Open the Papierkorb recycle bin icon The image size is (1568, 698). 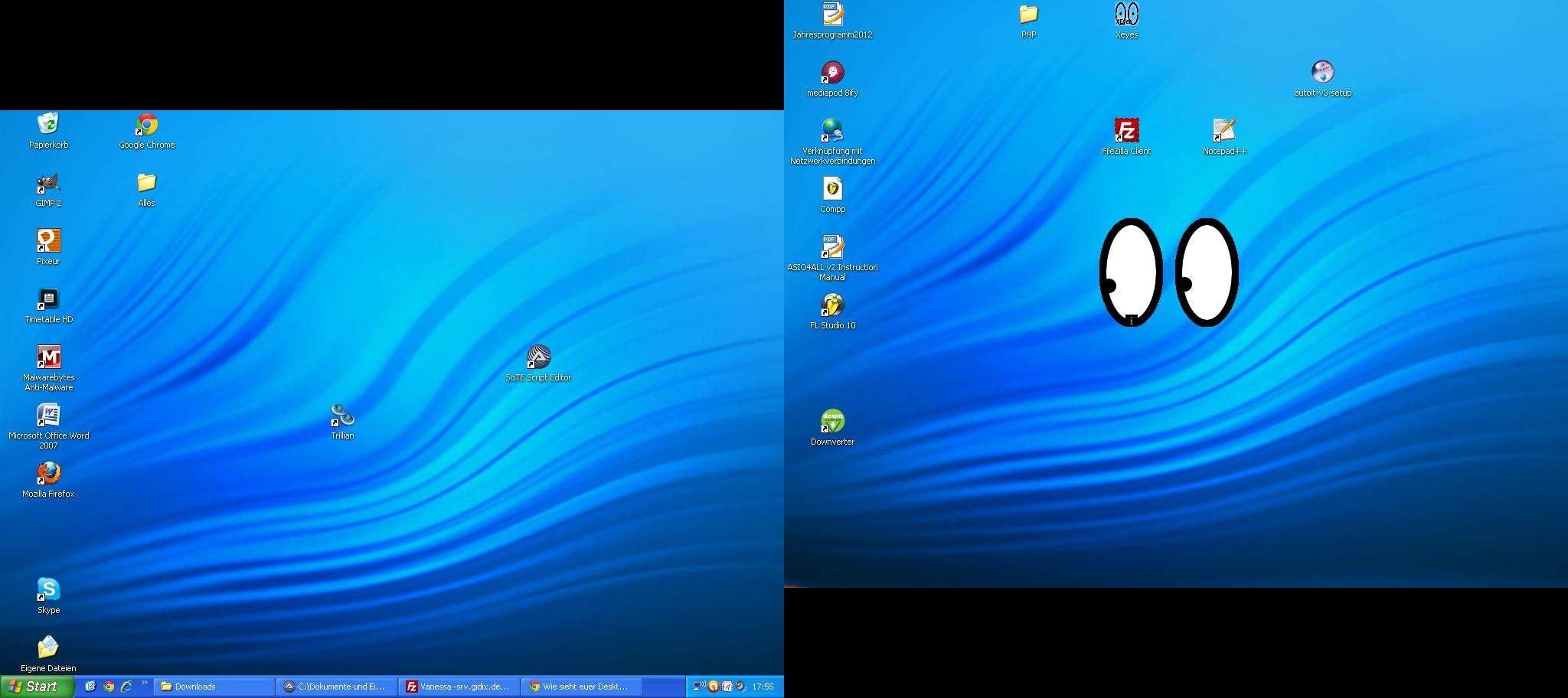[x=48, y=125]
